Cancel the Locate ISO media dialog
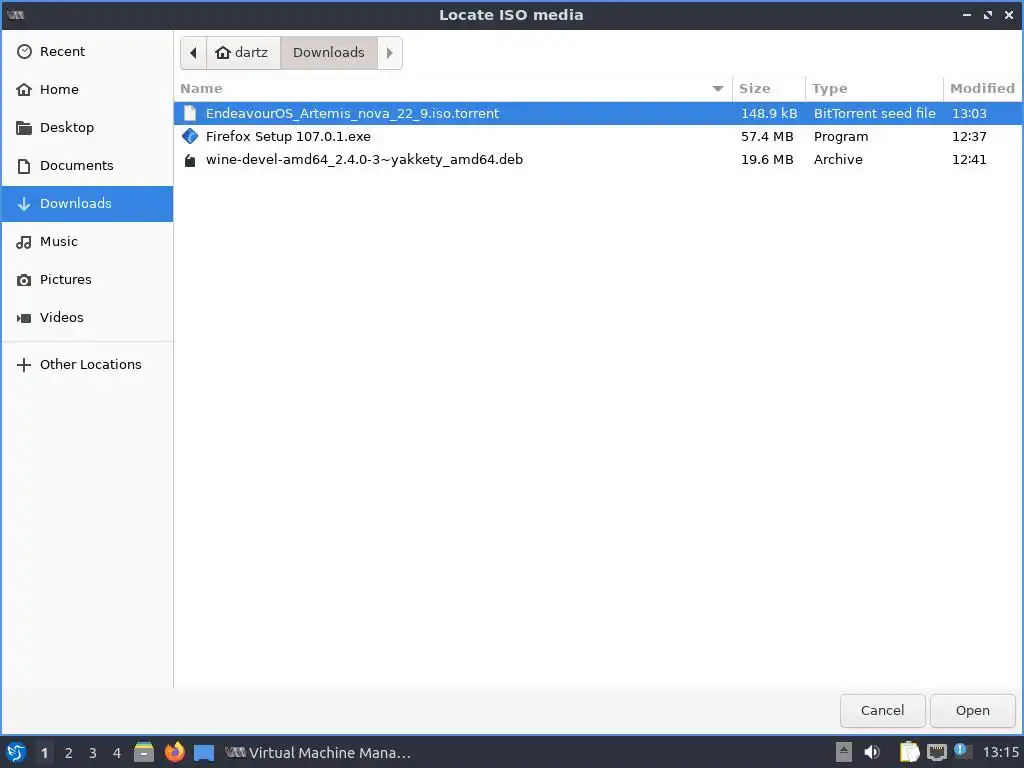1024x768 pixels. tap(882, 711)
